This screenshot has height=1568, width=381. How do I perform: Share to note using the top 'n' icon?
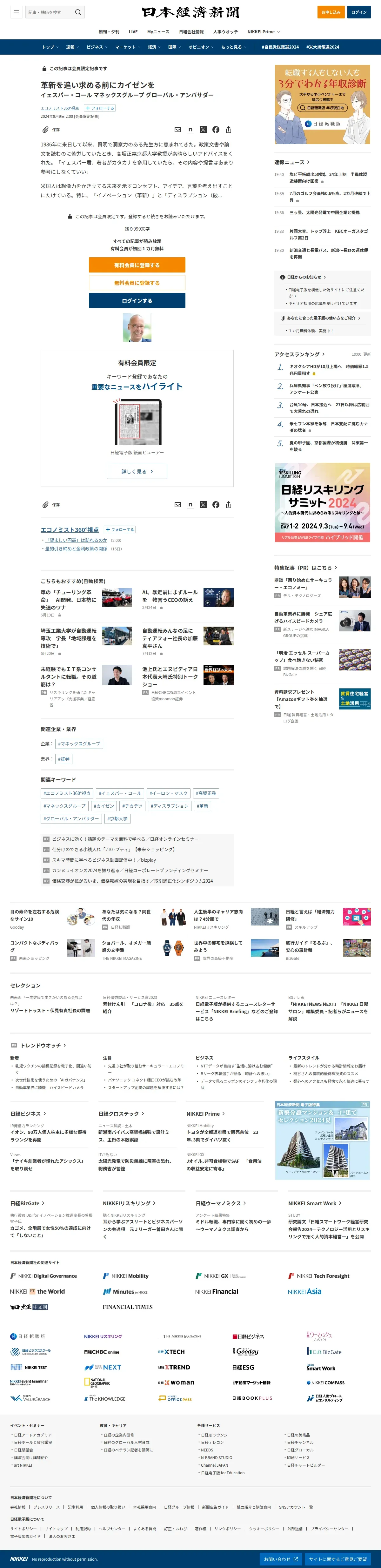190,130
